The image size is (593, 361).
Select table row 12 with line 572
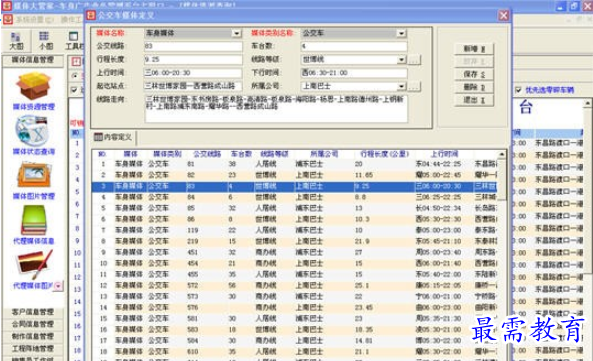[x=295, y=285]
